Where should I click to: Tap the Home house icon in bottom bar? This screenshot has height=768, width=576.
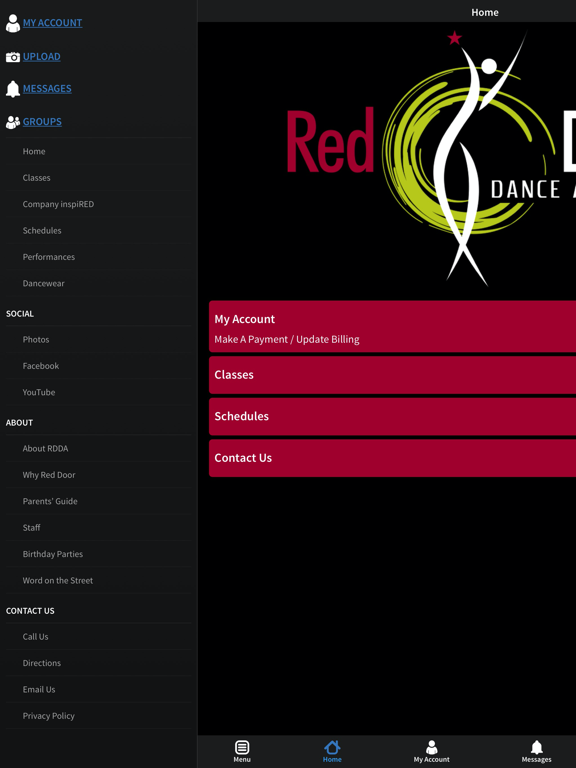coord(332,747)
